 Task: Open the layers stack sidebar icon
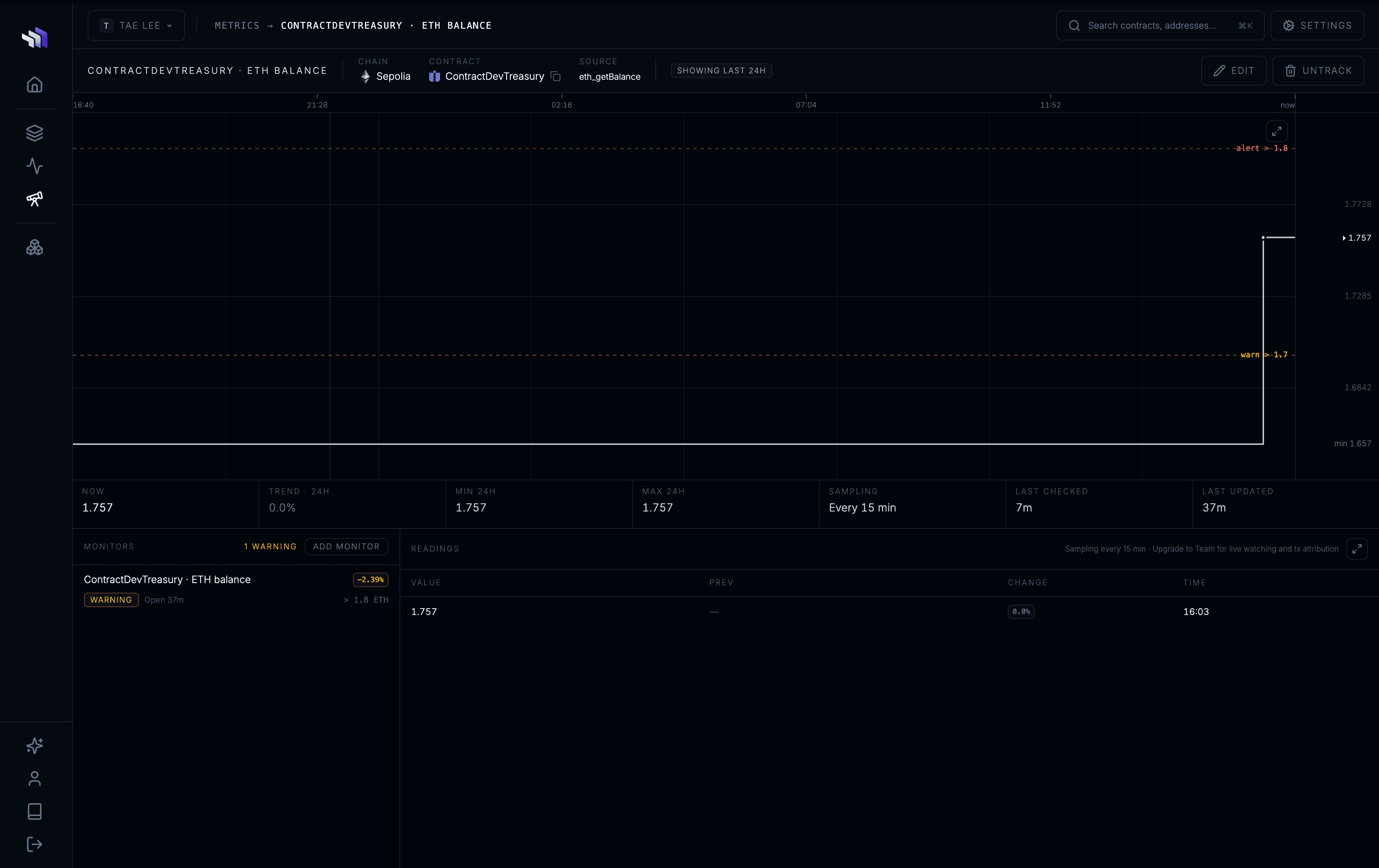[x=35, y=133]
